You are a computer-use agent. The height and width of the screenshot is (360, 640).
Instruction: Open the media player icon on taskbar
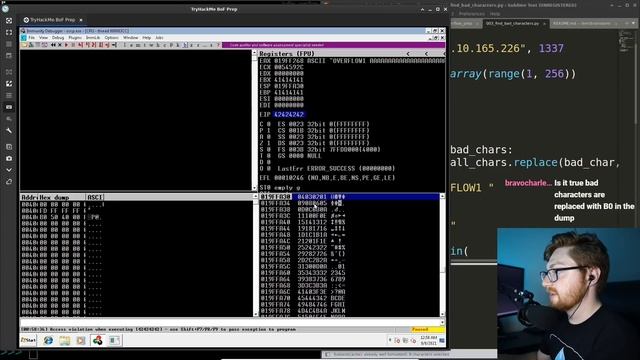pos(81,340)
